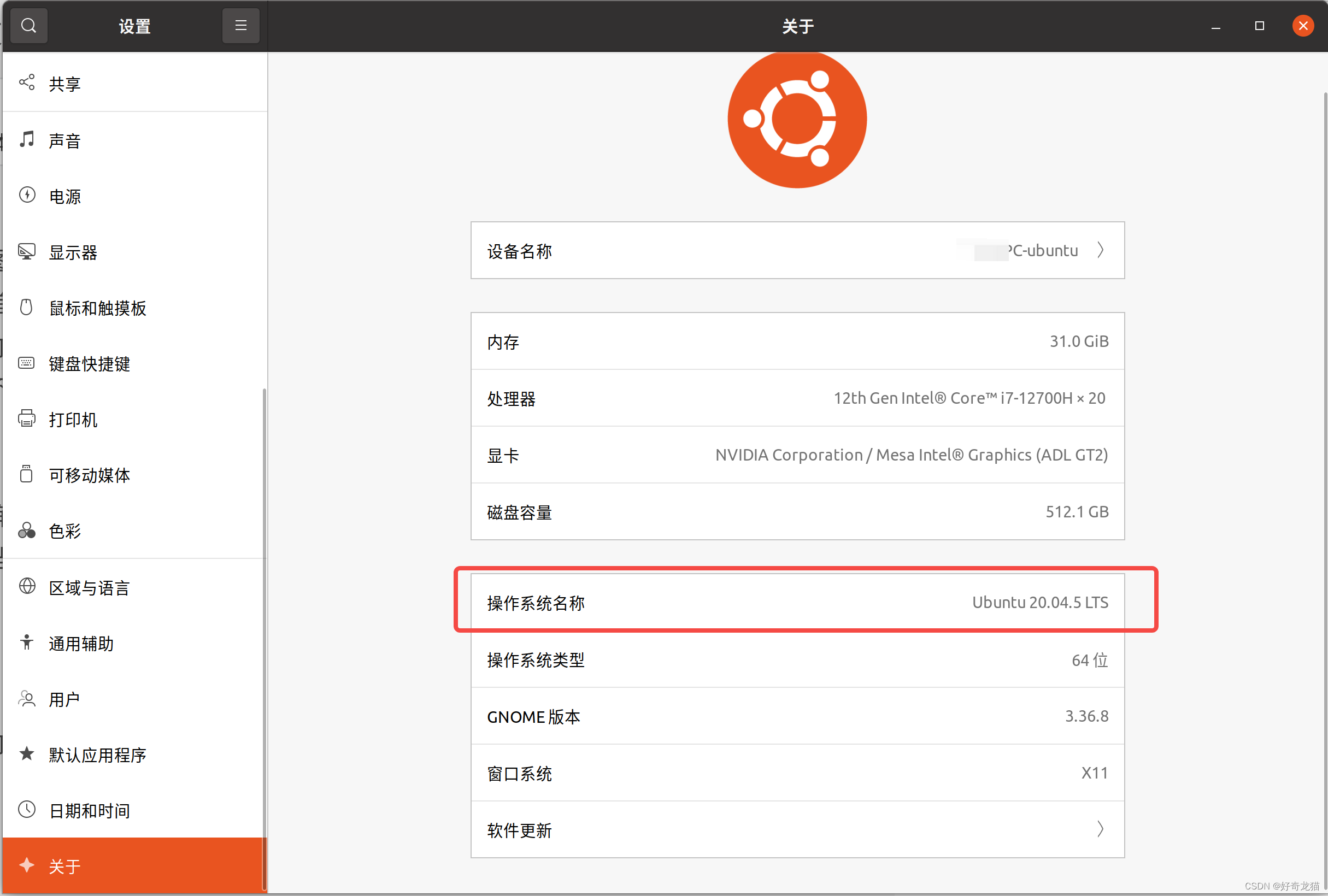
Task: Expand the 设备名称 row chevron
Action: (1100, 250)
